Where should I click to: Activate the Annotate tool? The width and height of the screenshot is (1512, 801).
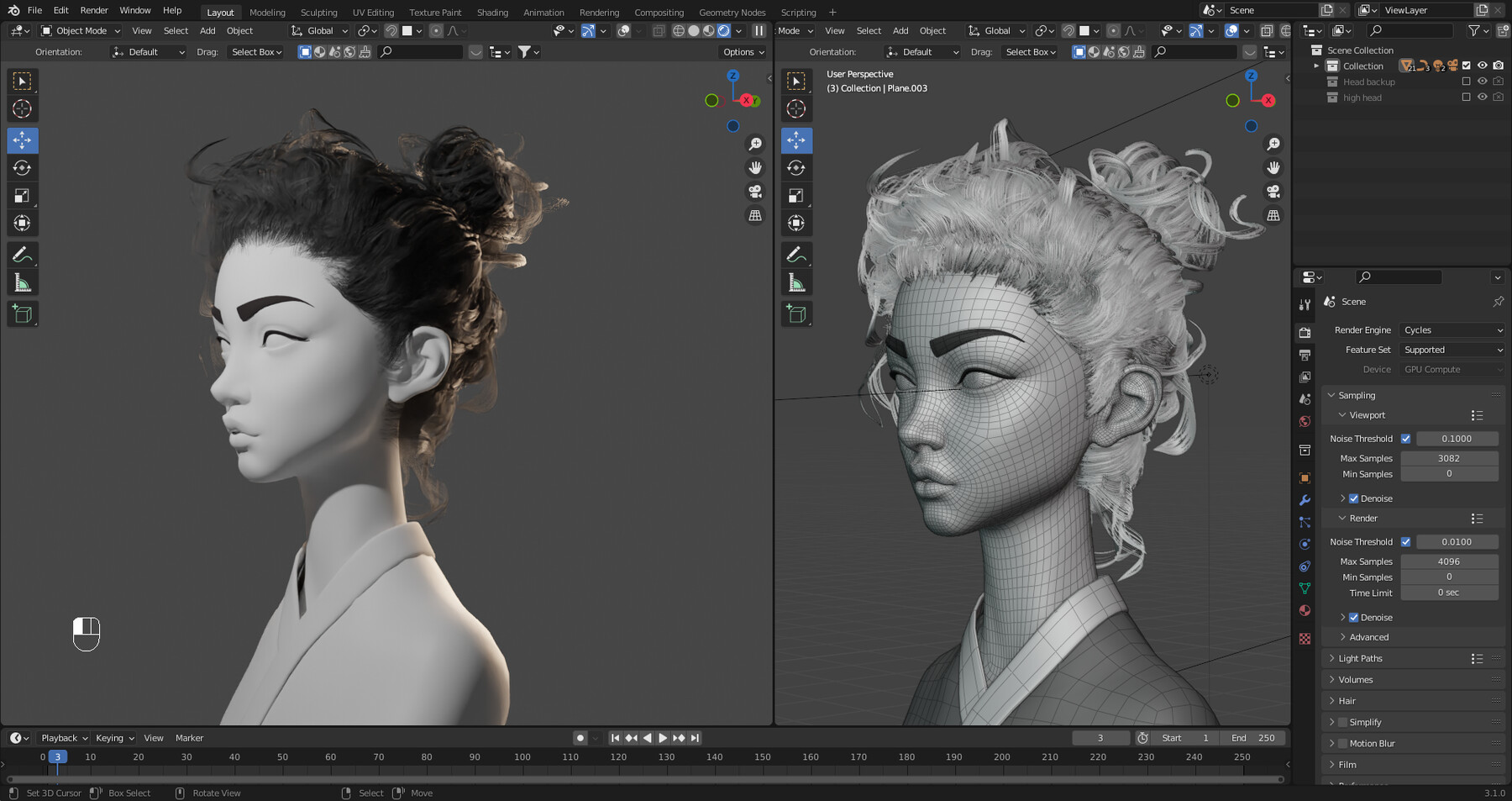coord(23,254)
